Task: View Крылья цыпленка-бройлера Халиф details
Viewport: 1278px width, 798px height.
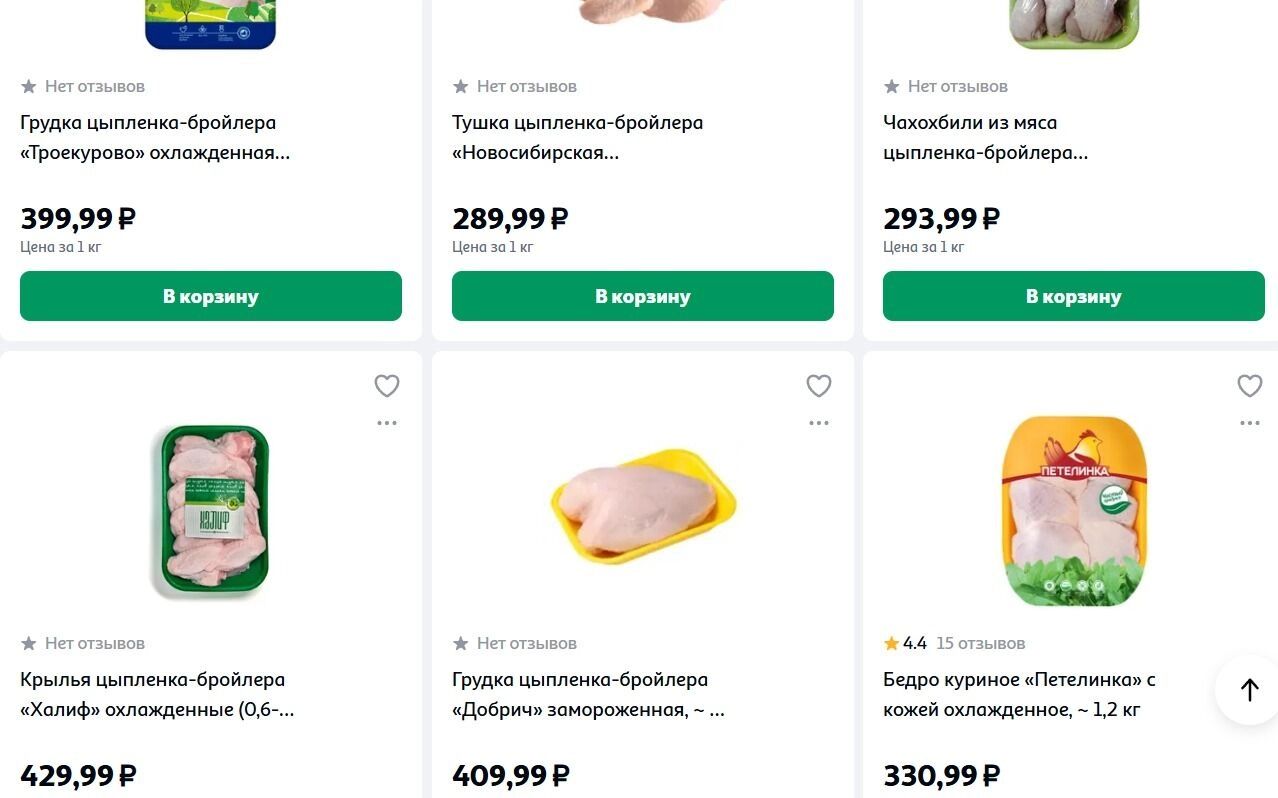Action: click(156, 695)
